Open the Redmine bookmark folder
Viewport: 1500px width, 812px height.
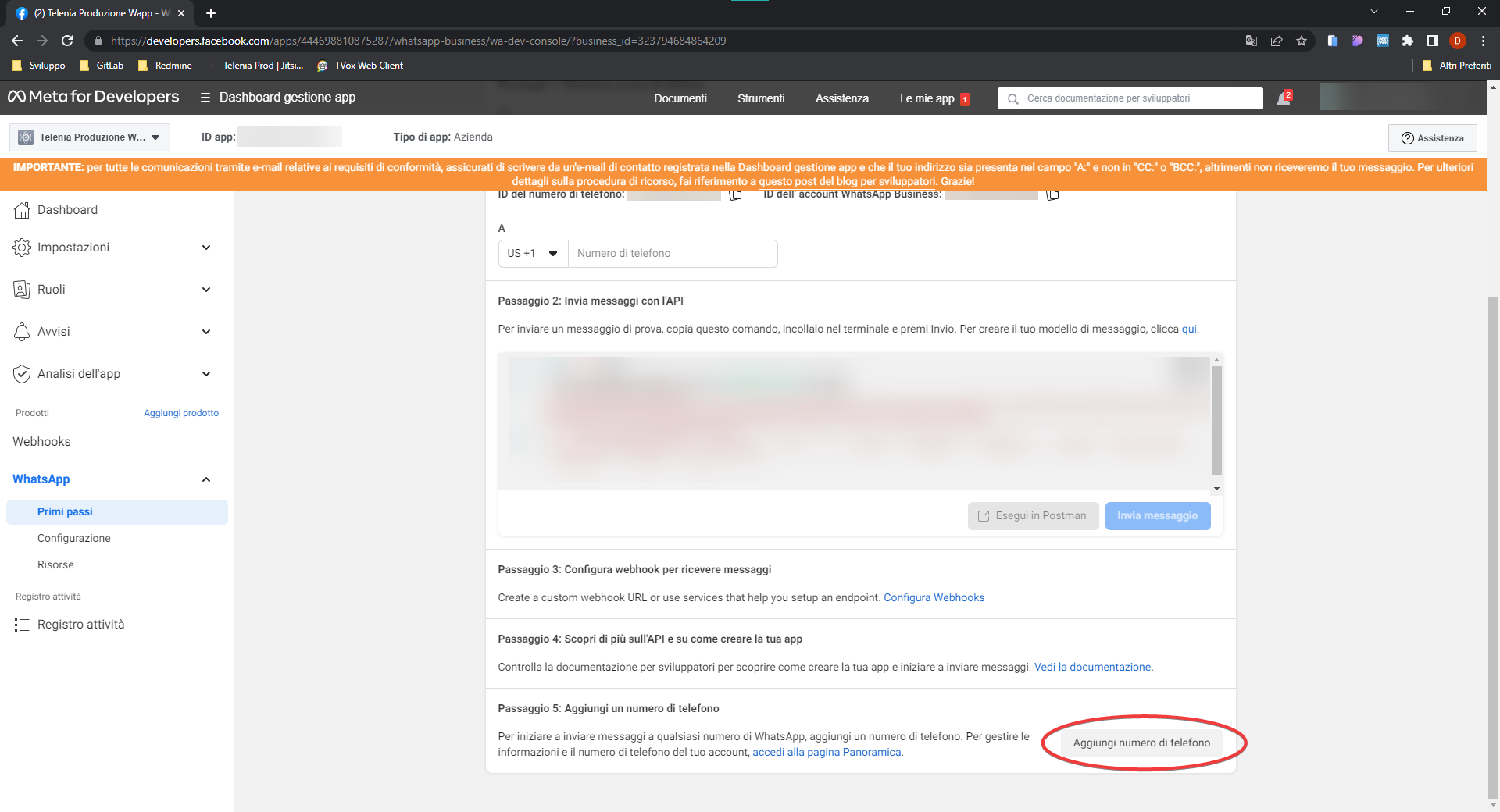(x=165, y=66)
